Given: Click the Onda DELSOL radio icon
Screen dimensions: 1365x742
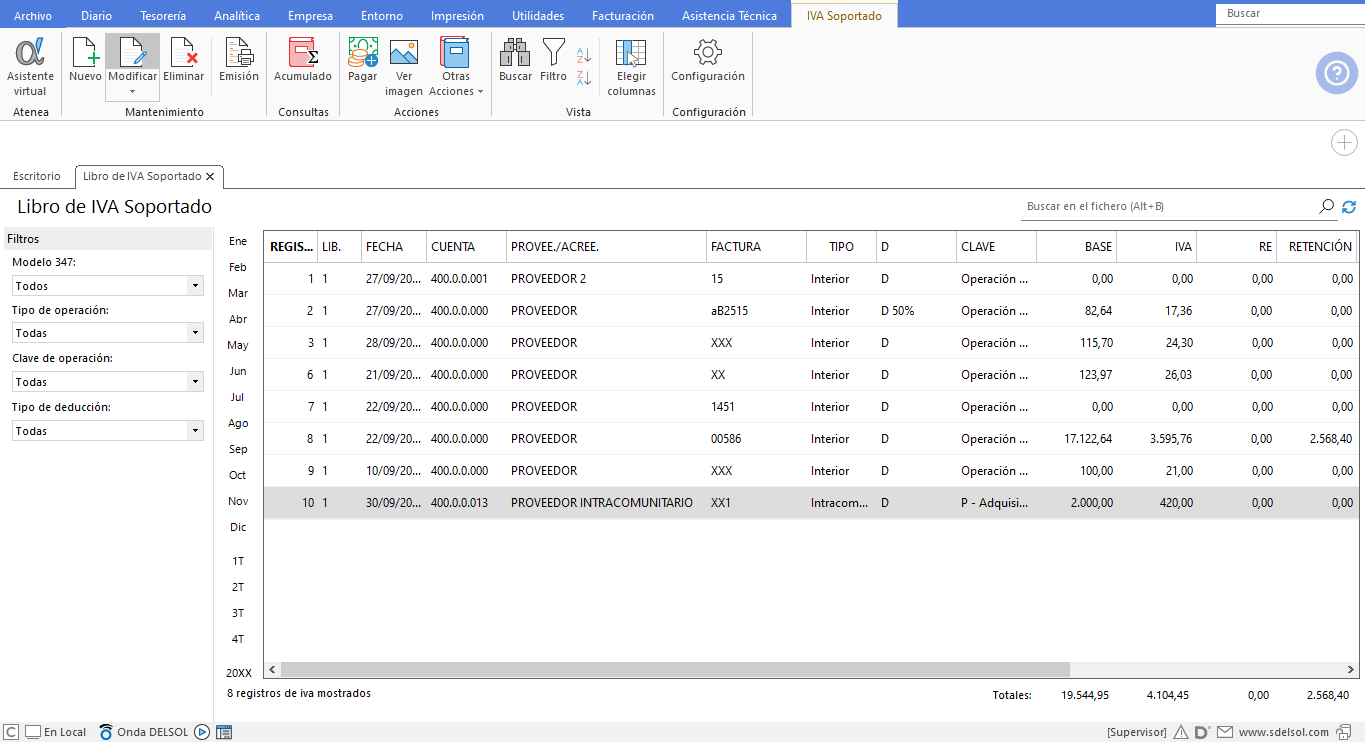Looking at the screenshot, I should [x=107, y=732].
